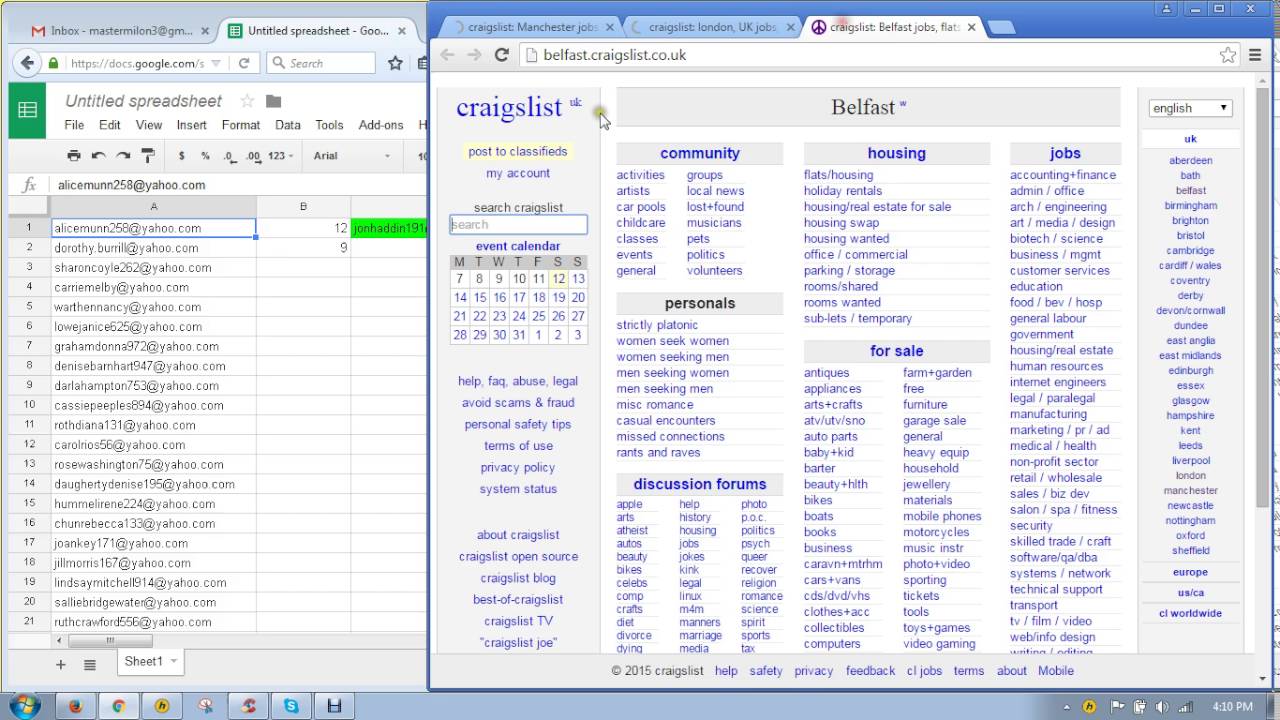
Task: Open the Insert menu in Sheets
Action: pyautogui.click(x=191, y=125)
